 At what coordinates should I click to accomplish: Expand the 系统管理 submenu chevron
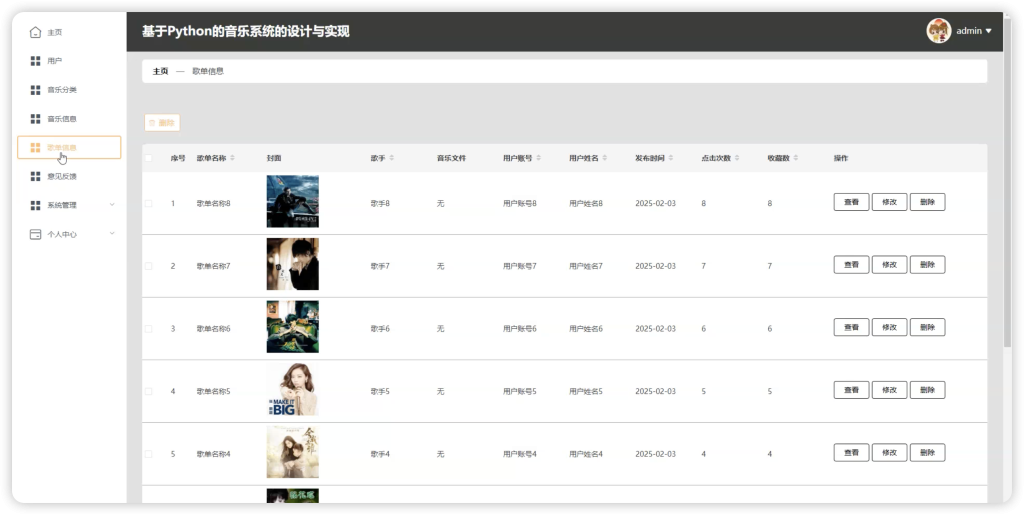(x=112, y=205)
